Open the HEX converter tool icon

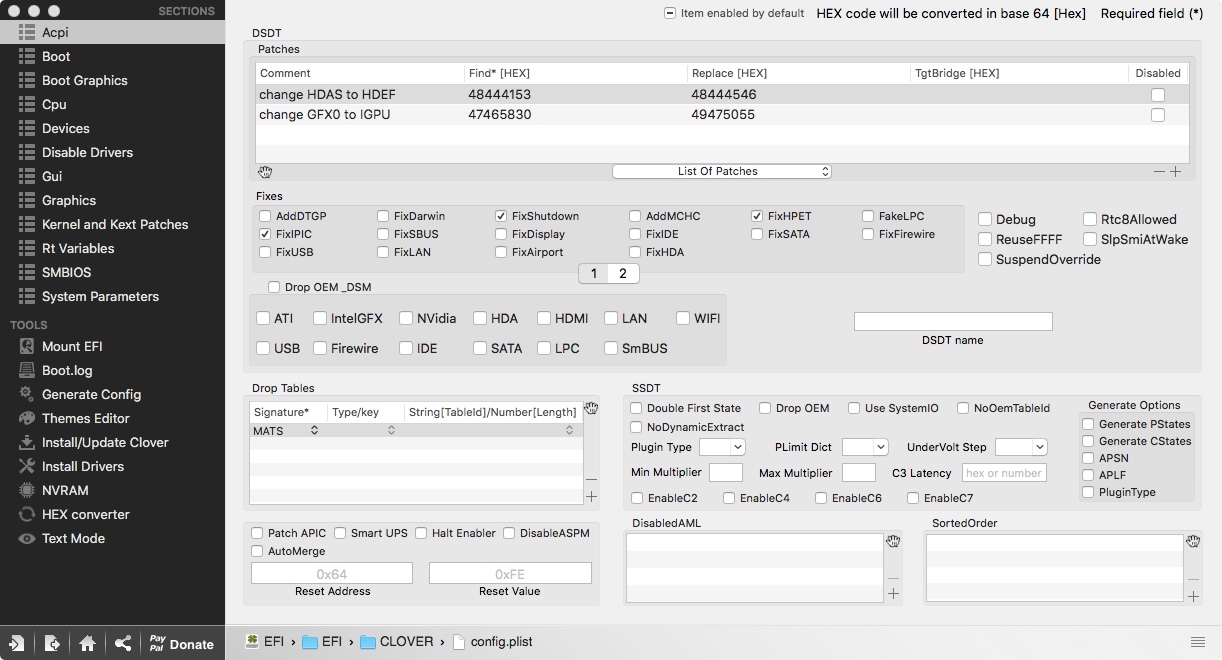pos(27,514)
